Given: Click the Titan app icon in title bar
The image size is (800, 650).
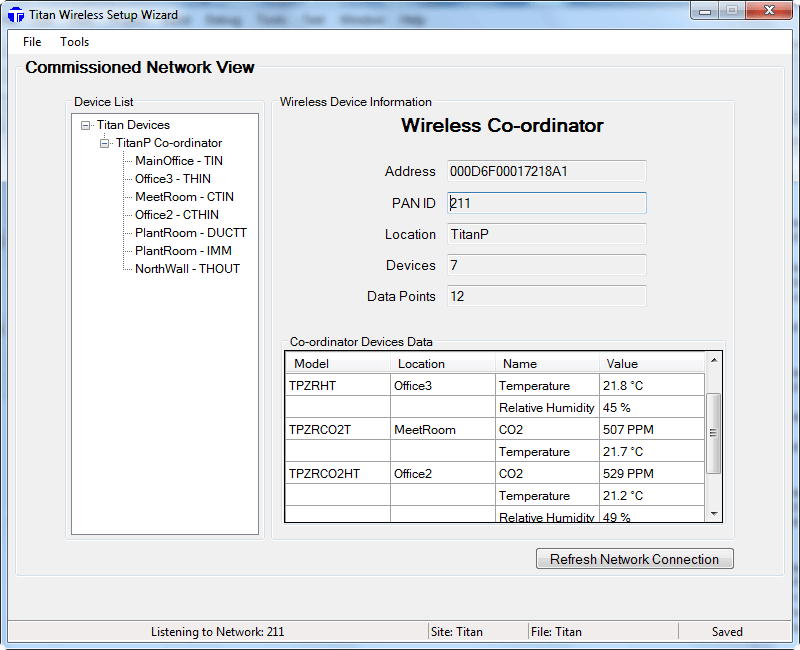Looking at the screenshot, I should pos(16,15).
